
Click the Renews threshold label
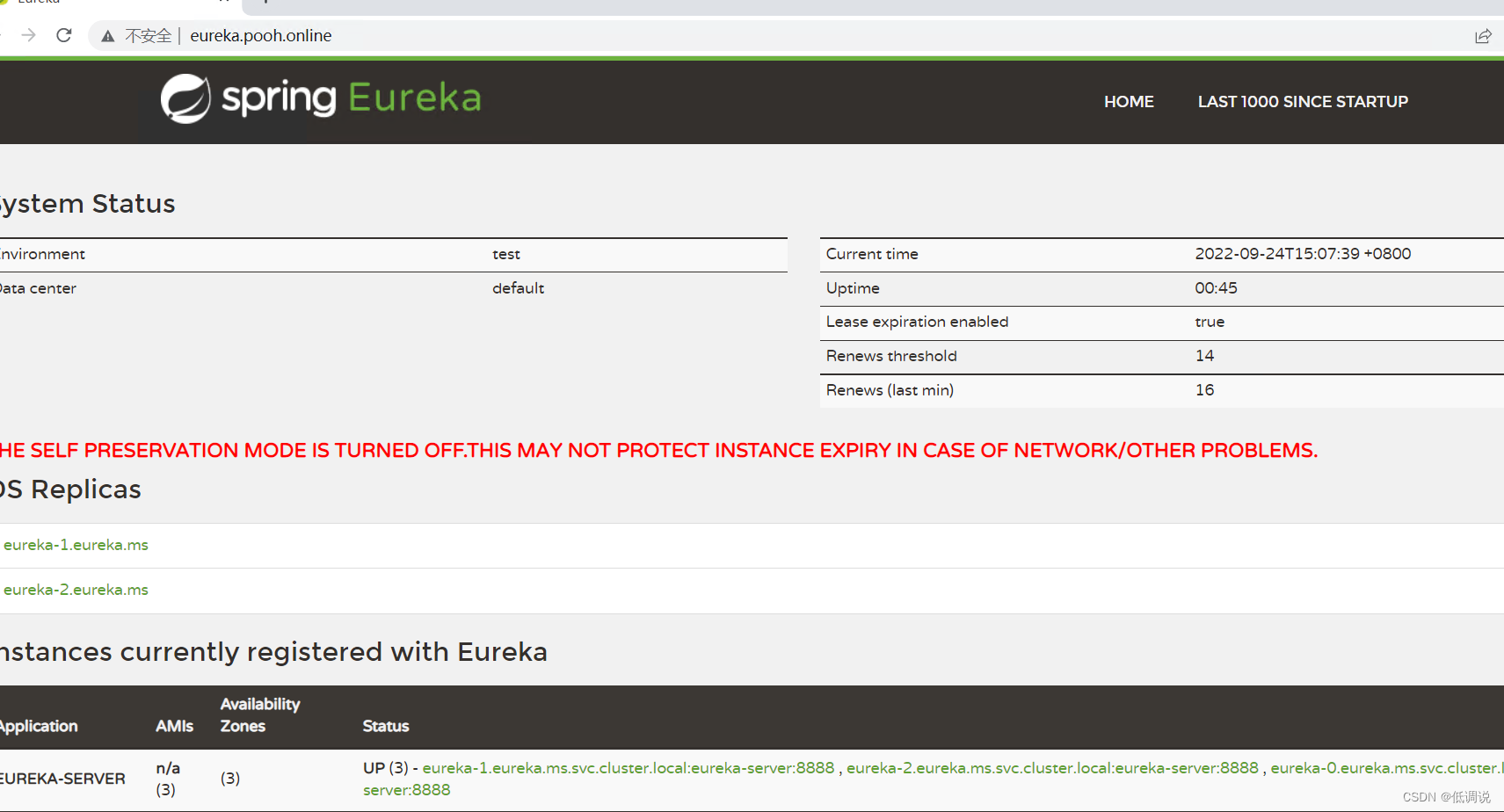[891, 356]
